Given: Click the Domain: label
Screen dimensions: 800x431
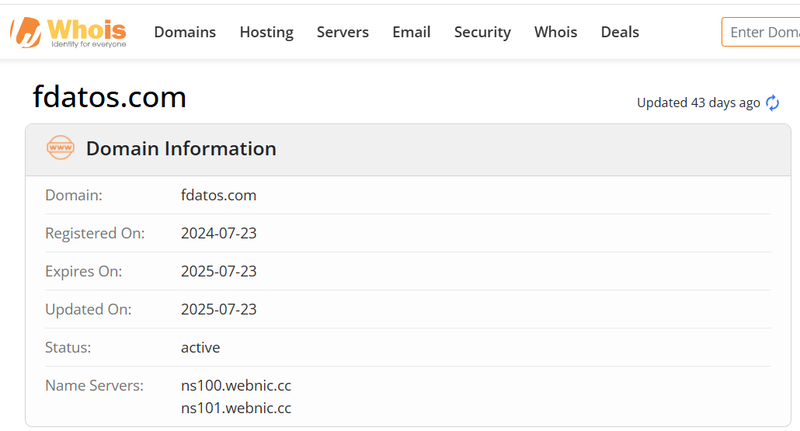Looking at the screenshot, I should [73, 195].
